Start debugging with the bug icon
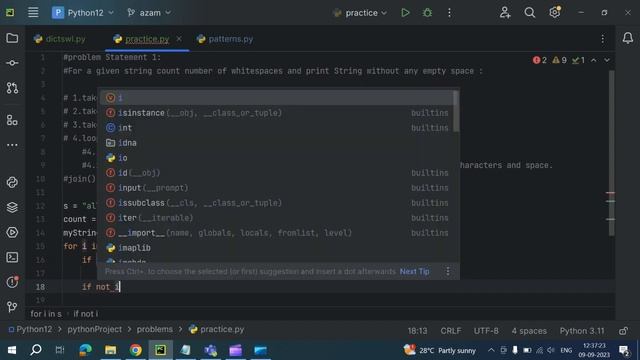Screen dimensions: 640x360 coord(427,13)
